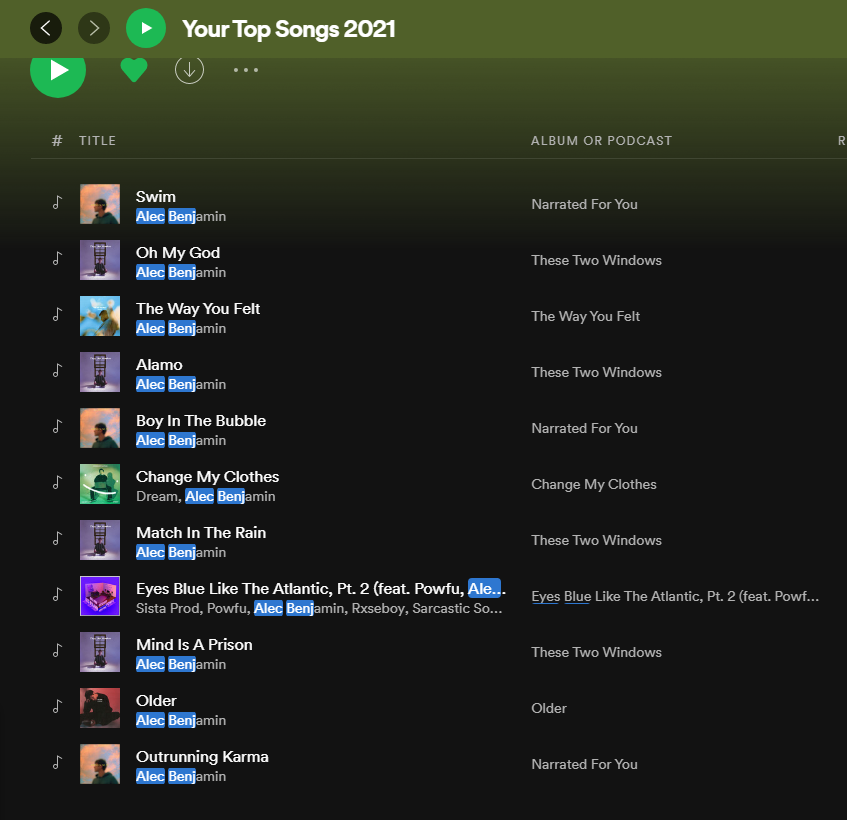
Task: Click the Alamo album cover thumbnail
Action: (100, 372)
